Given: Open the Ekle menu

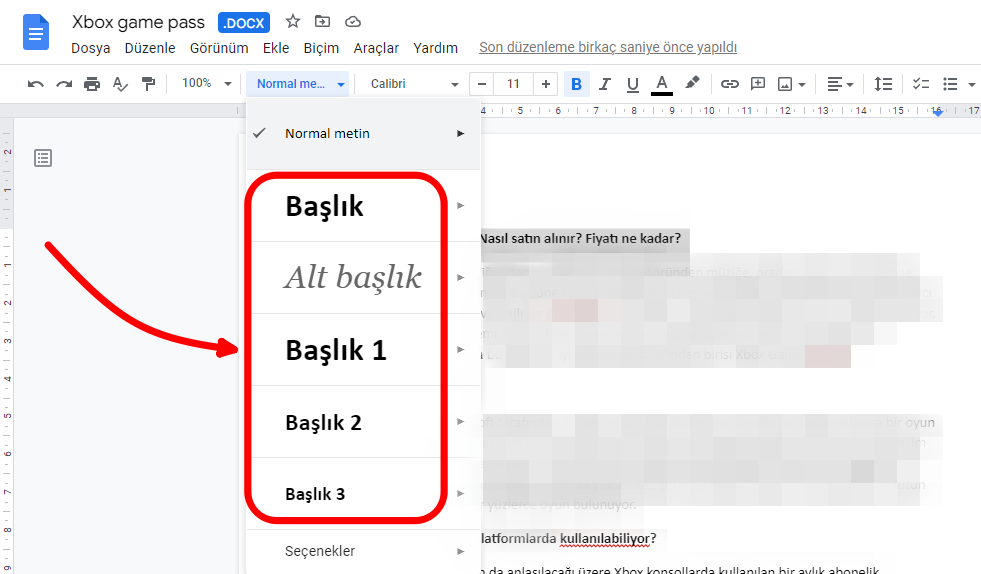Looking at the screenshot, I should coord(276,48).
